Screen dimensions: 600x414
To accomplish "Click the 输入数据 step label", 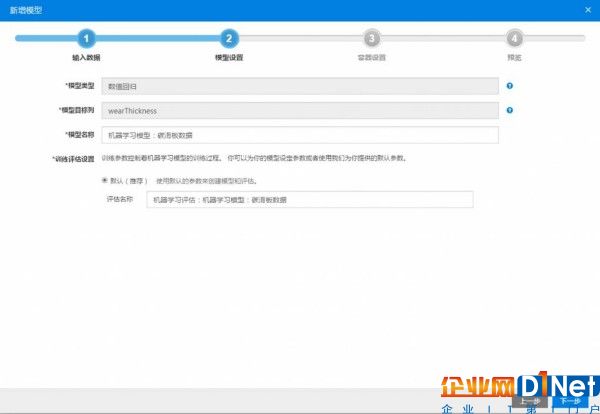I will click(86, 57).
